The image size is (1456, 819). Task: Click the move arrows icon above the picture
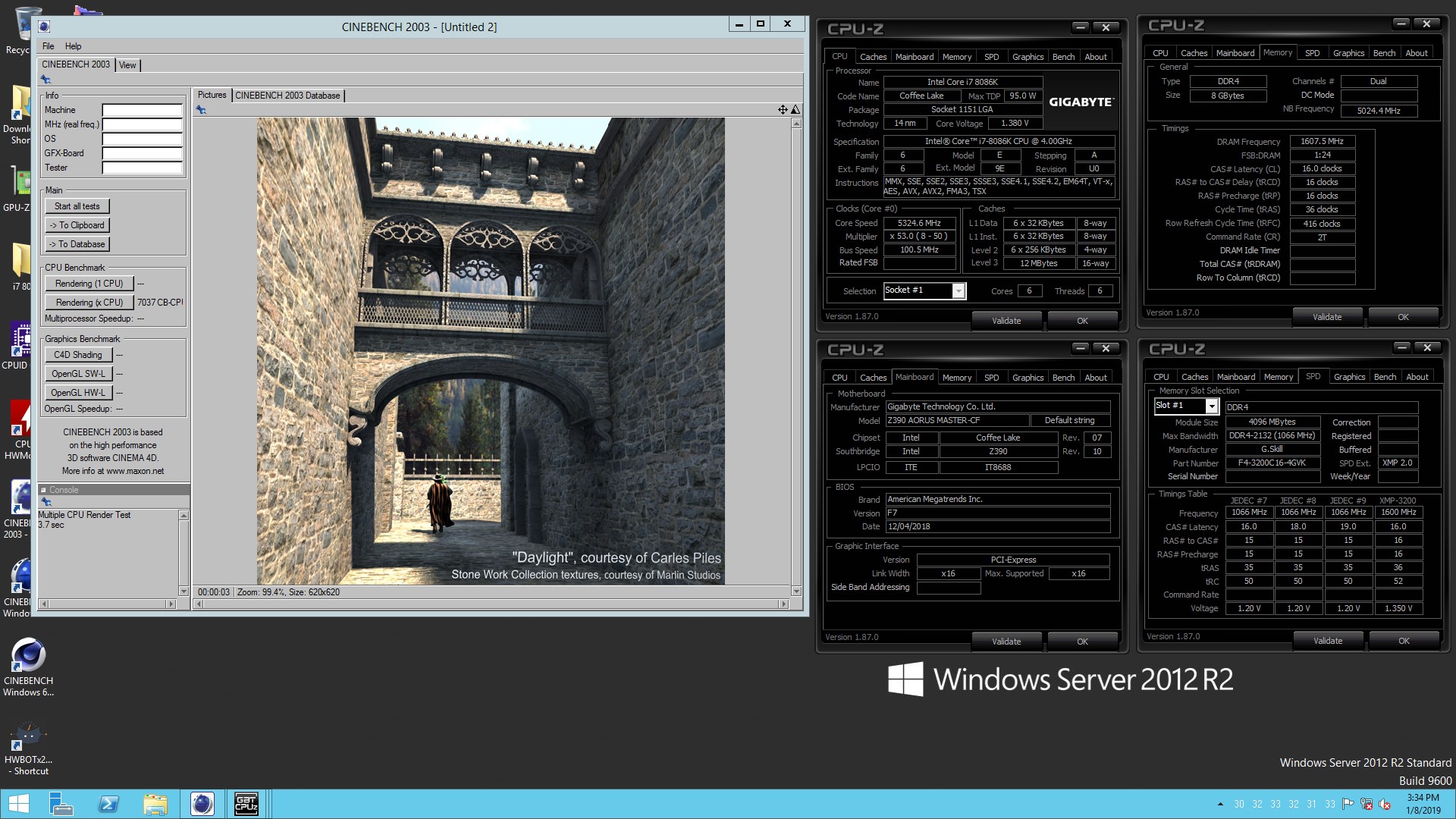[782, 110]
